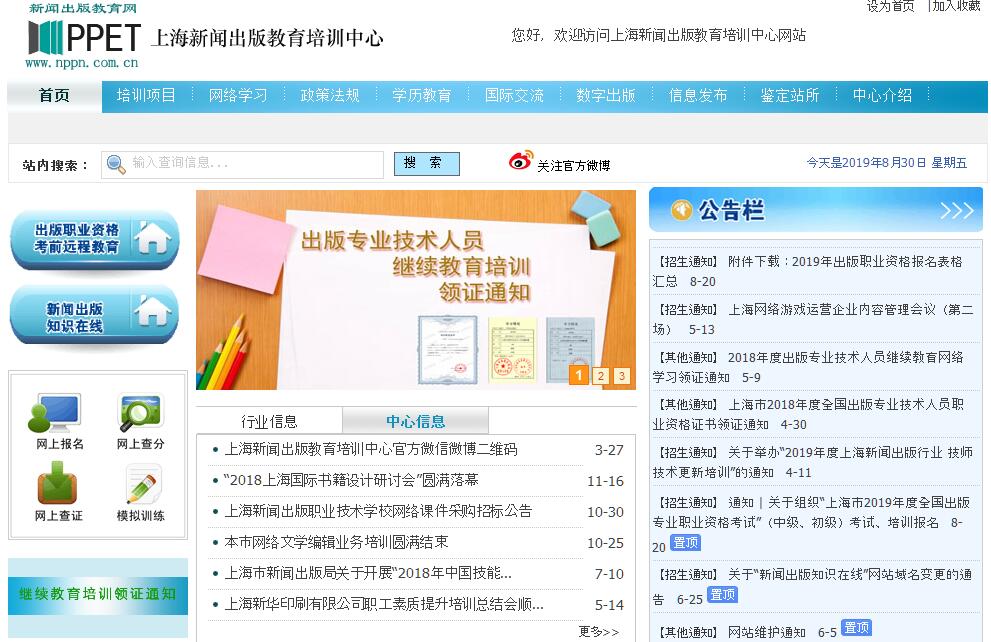Show more news via 更多>> link

[x=598, y=632]
